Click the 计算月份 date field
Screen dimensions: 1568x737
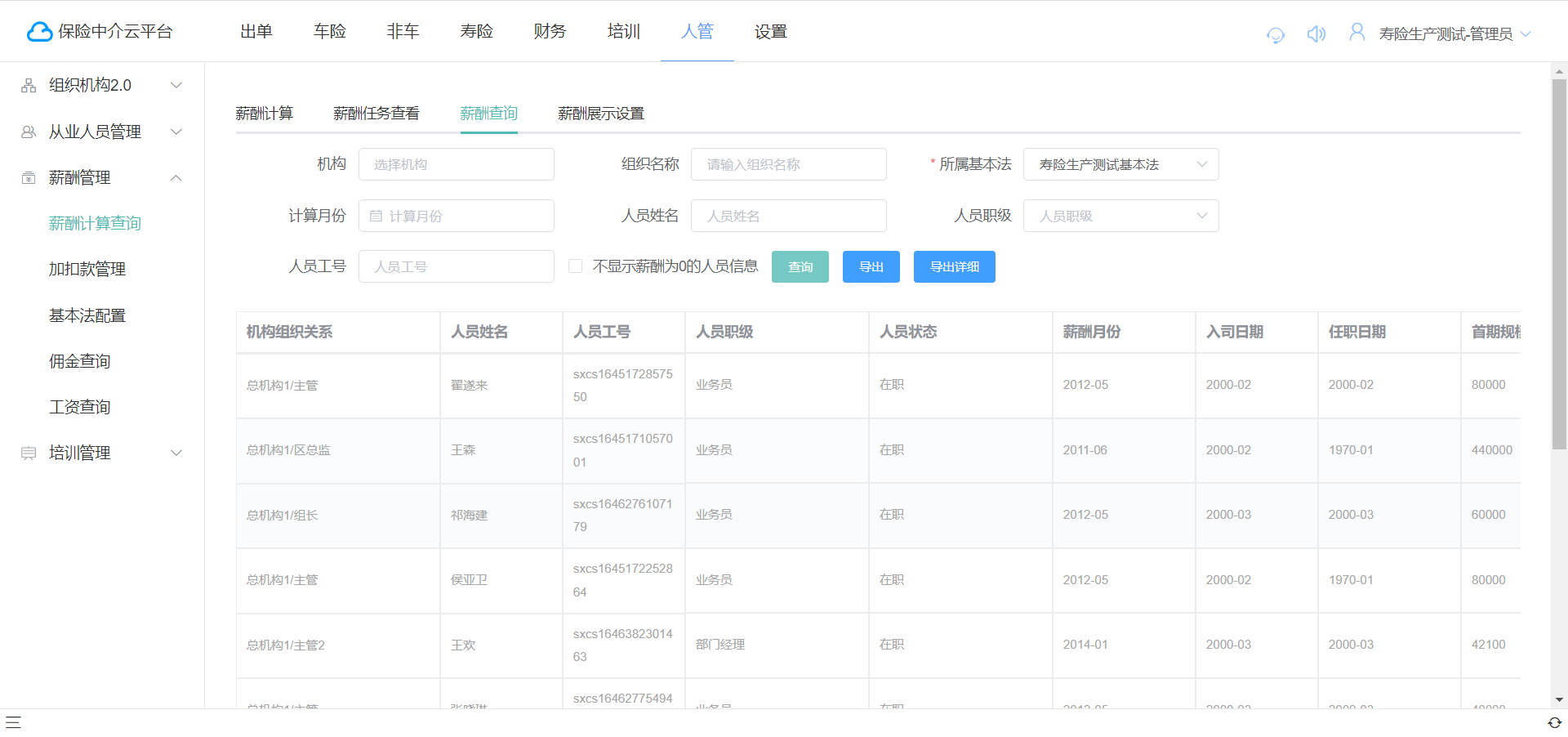click(x=457, y=216)
